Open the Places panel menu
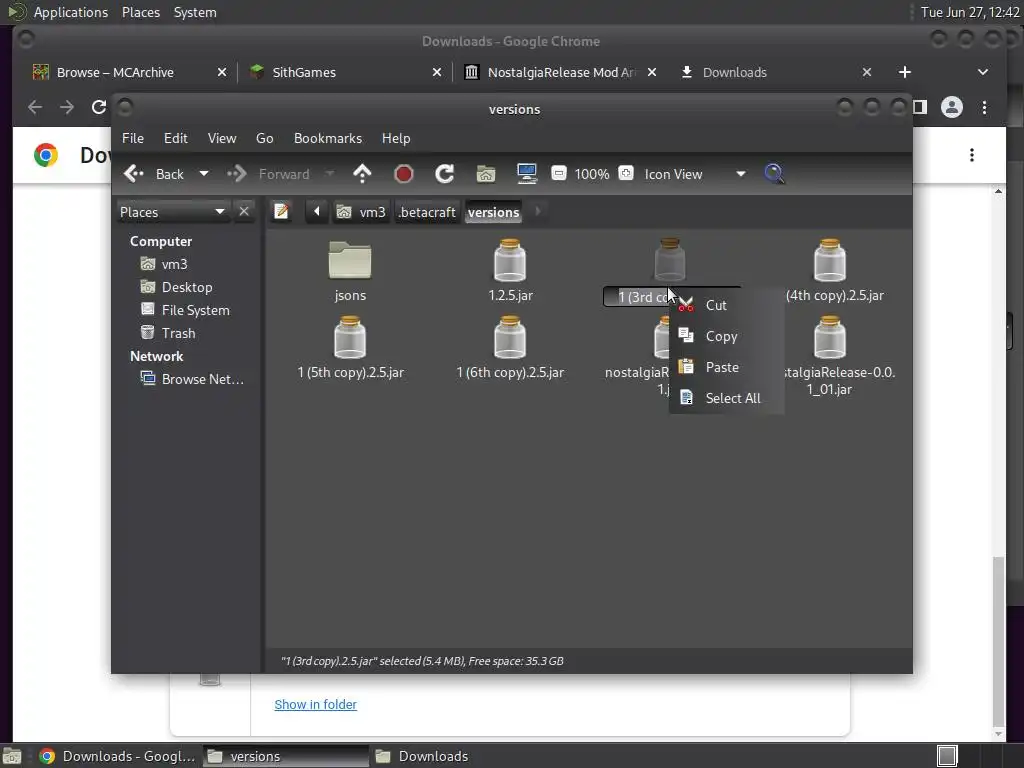Screen dimensions: 1024x768 (141, 12)
